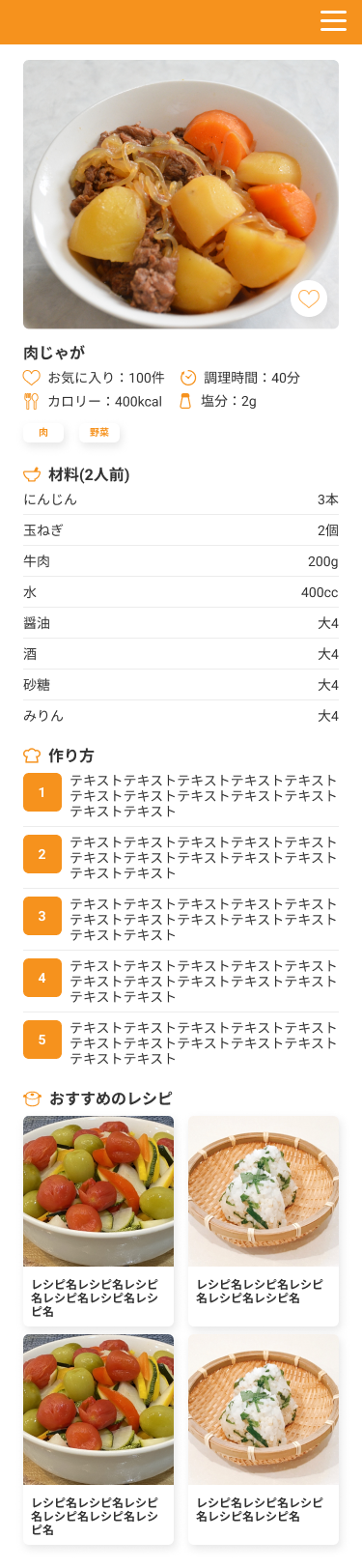362x1568 pixels.
Task: Open the first rice ball recipe thumbnail
Action: (x=264, y=1191)
